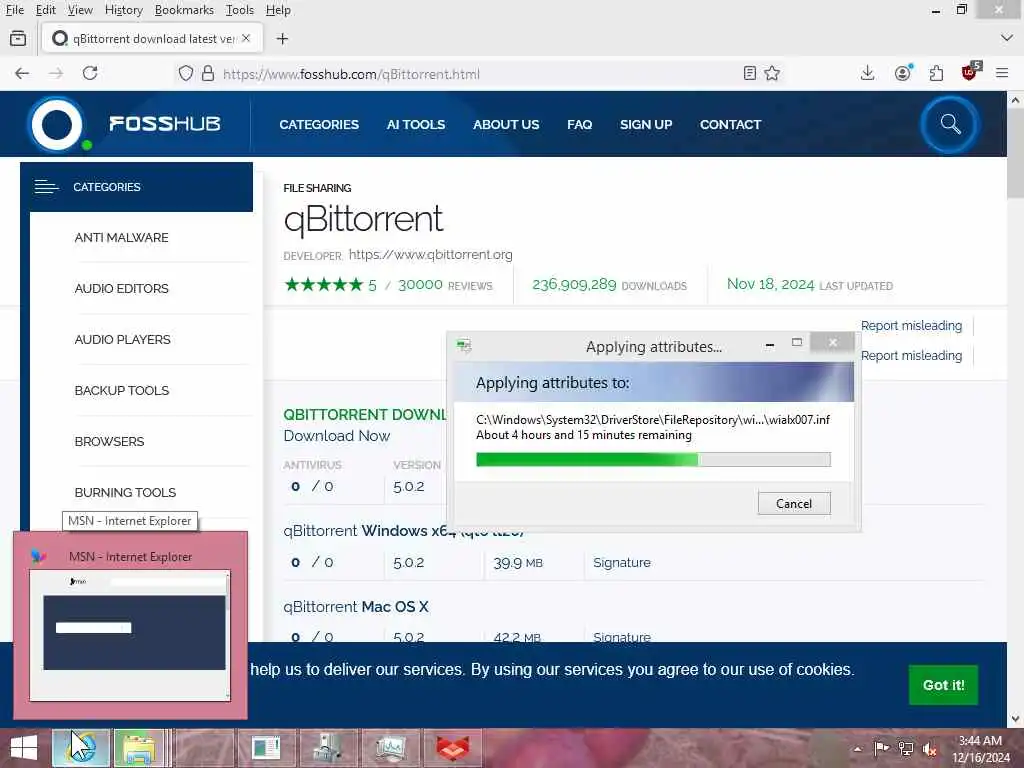Open the File menu

14,10
